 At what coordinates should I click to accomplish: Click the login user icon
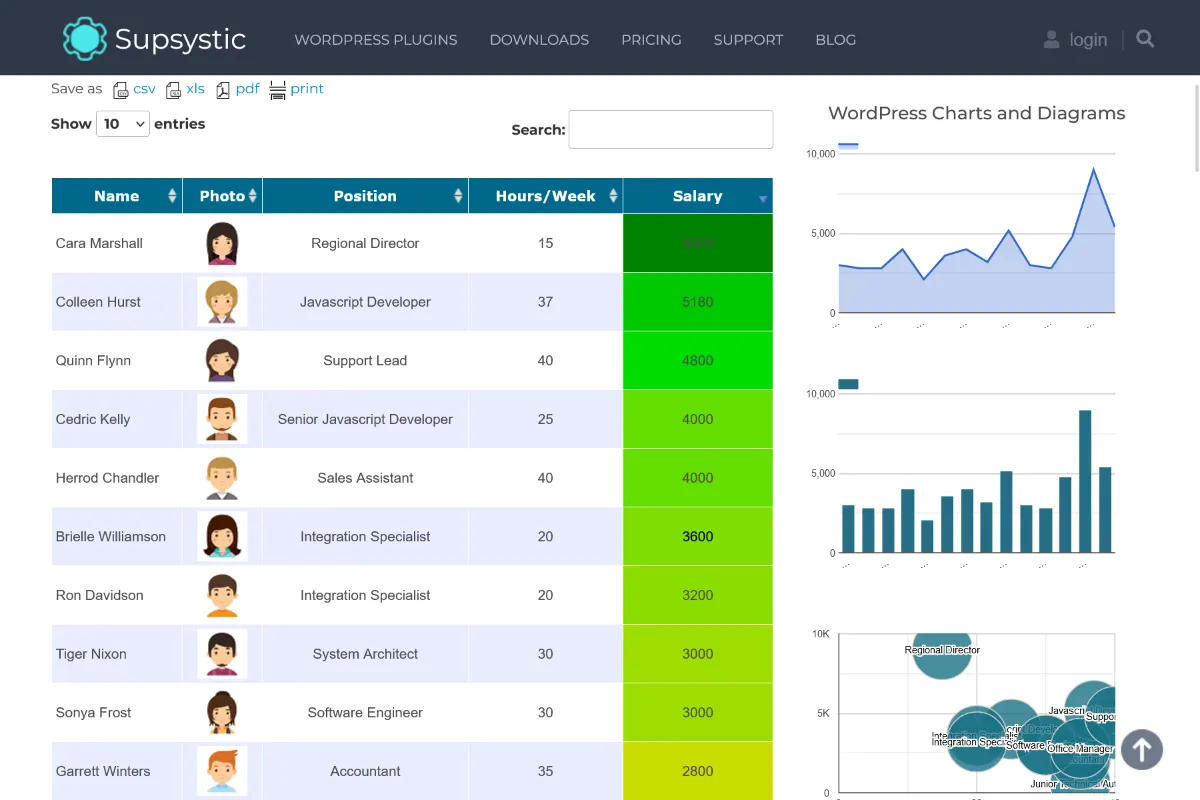point(1051,39)
